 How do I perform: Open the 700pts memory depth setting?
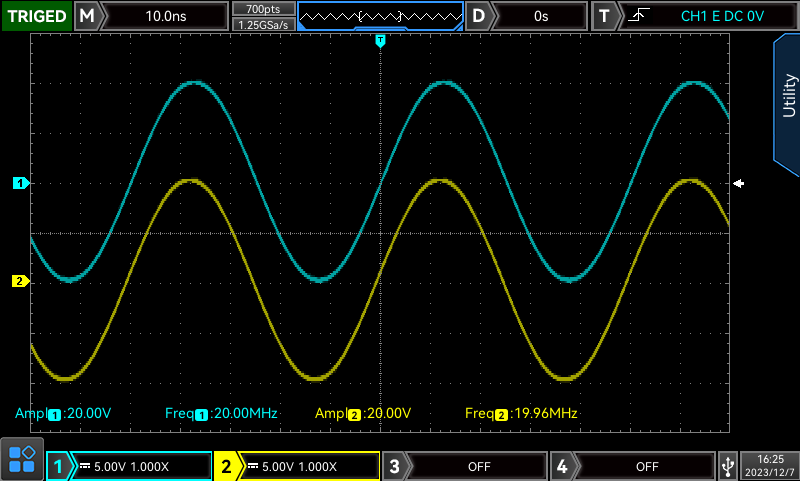coord(263,8)
